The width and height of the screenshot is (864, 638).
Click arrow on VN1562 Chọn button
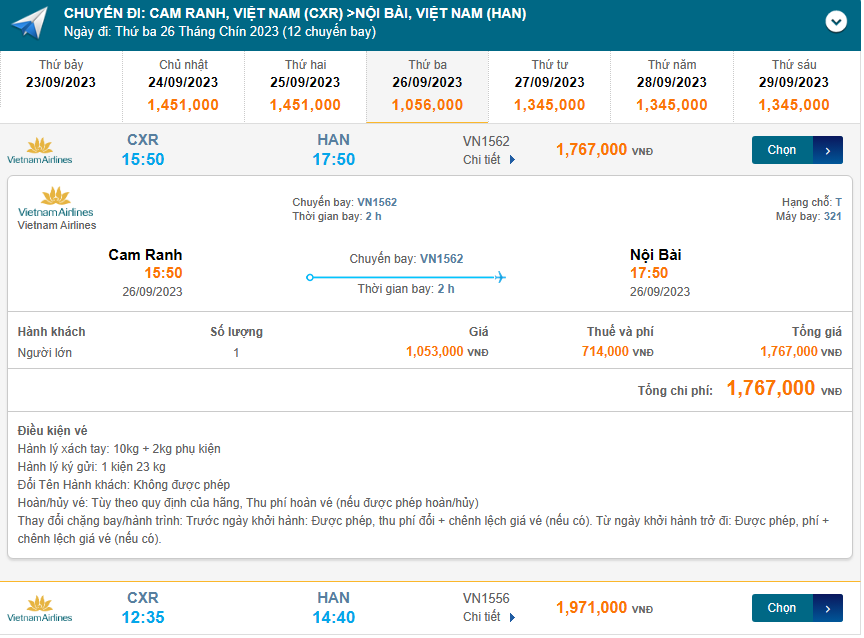tap(828, 150)
